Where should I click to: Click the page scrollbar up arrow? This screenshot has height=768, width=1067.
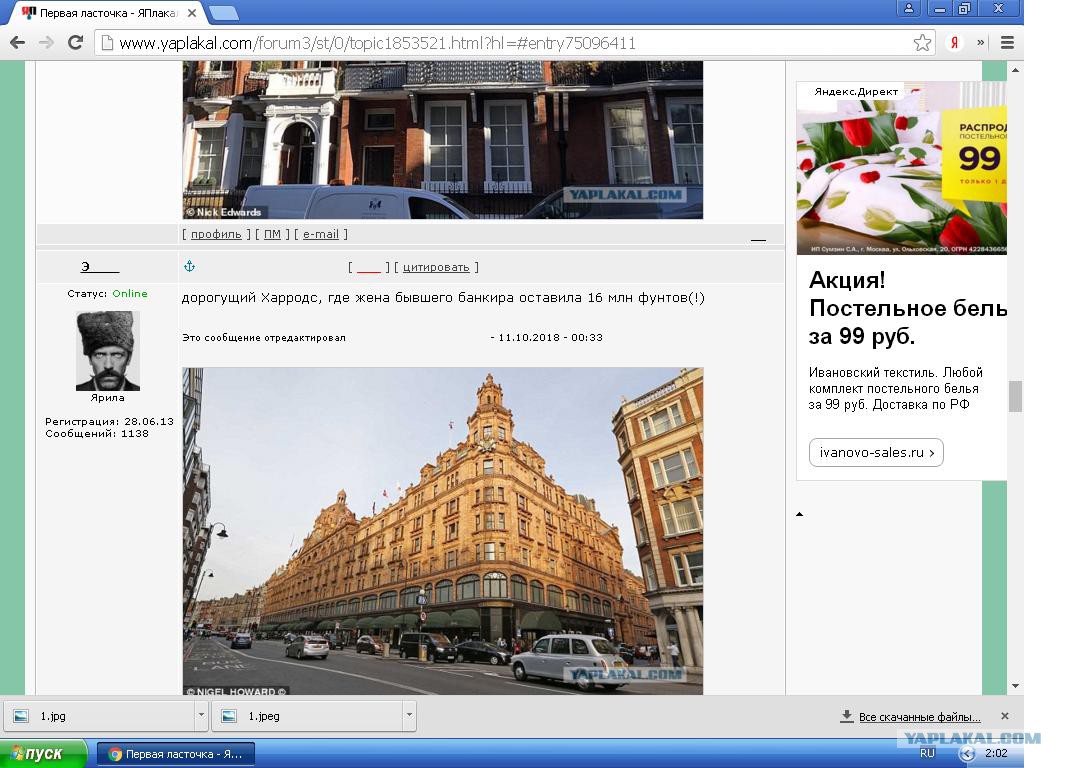point(1015,70)
